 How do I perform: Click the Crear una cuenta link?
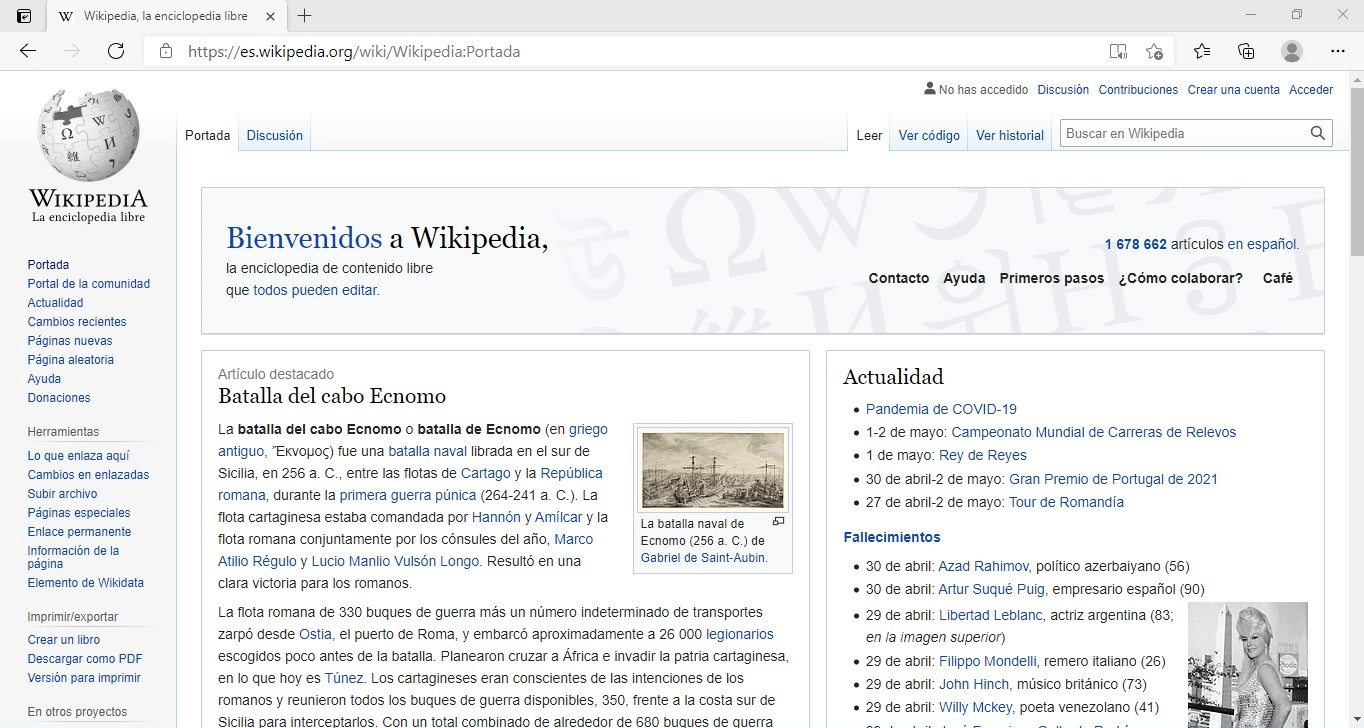pos(1234,90)
